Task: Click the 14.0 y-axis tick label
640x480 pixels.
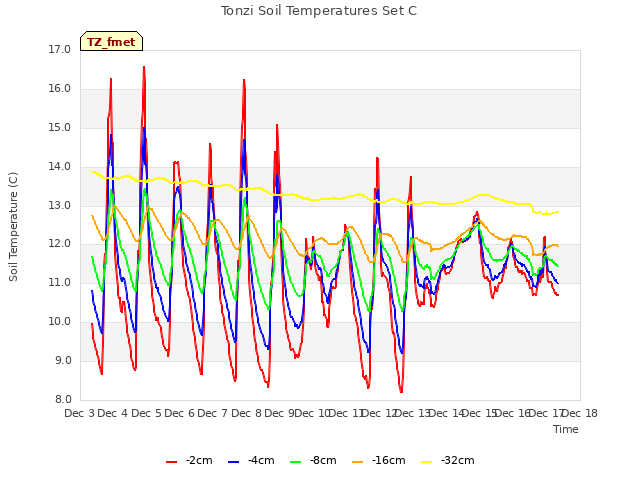Action: pyautogui.click(x=60, y=167)
